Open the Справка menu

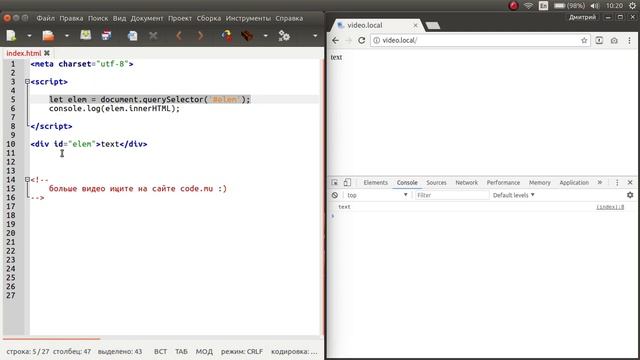pyautogui.click(x=289, y=18)
